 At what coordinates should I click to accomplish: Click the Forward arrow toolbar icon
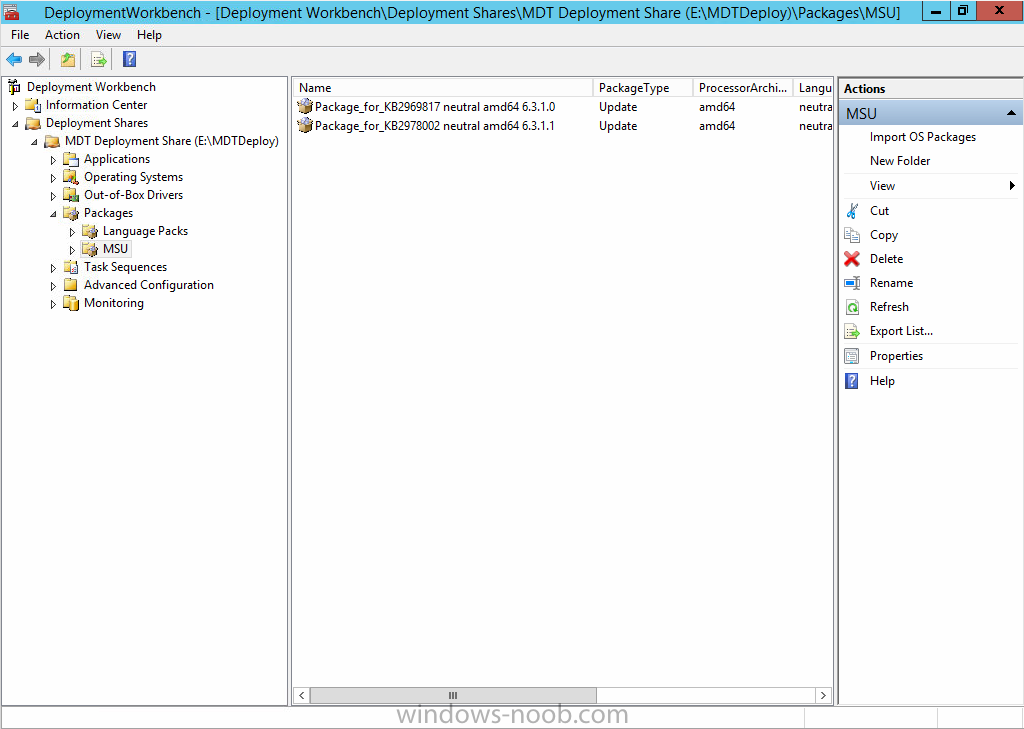[37, 60]
